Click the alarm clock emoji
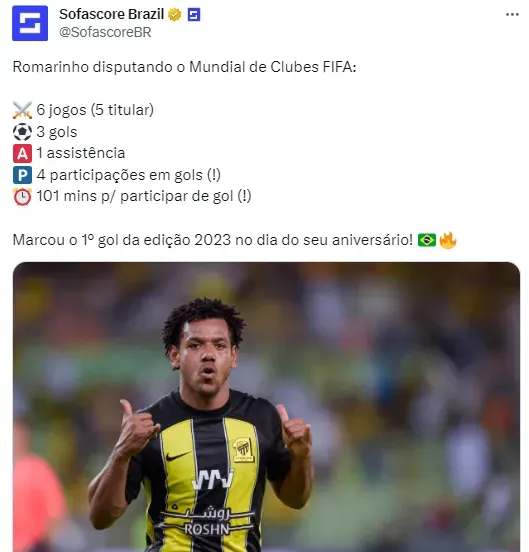Image resolution: width=529 pixels, height=552 pixels. point(22,197)
